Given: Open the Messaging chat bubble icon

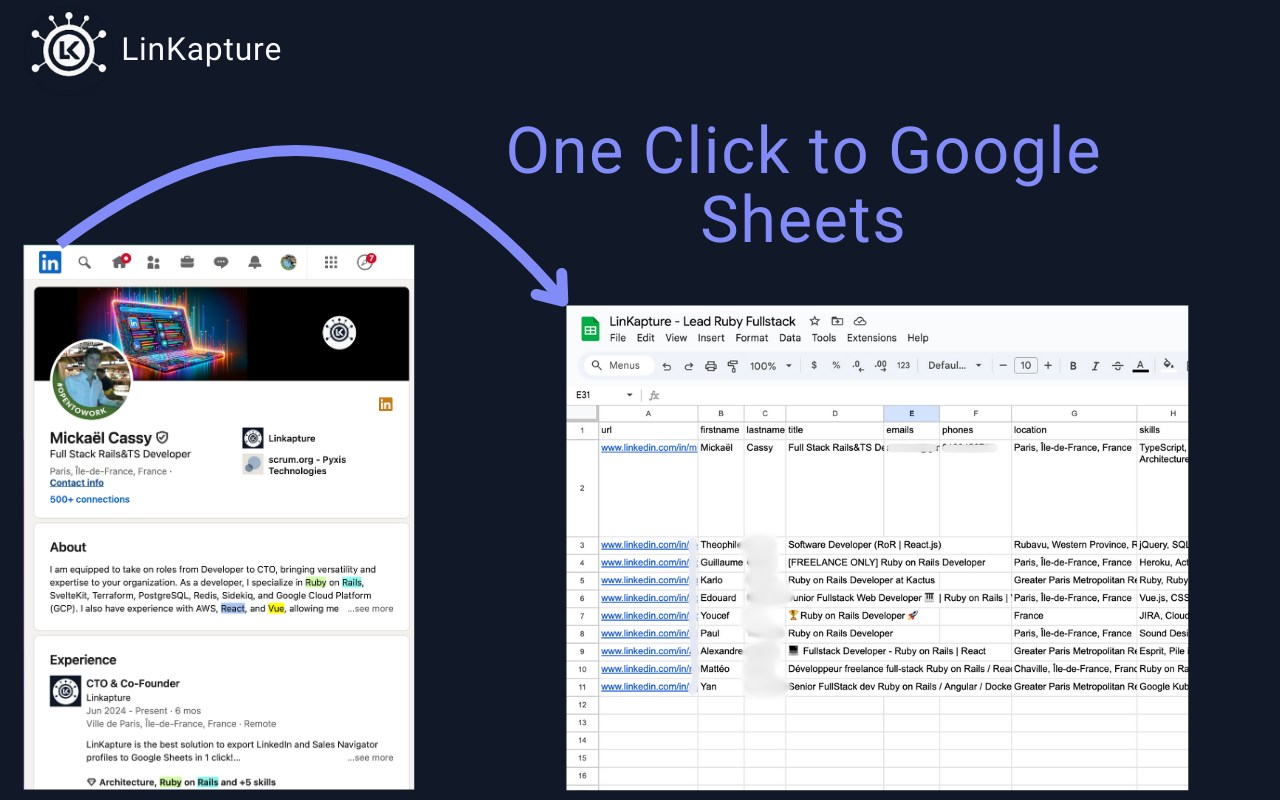Looking at the screenshot, I should click(x=221, y=263).
